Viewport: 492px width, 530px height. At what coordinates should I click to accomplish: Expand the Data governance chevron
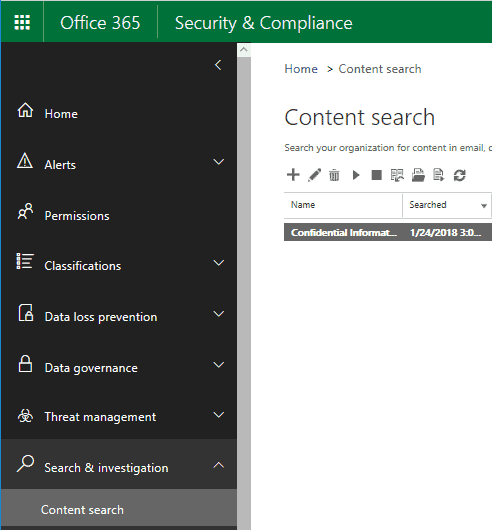coord(219,365)
